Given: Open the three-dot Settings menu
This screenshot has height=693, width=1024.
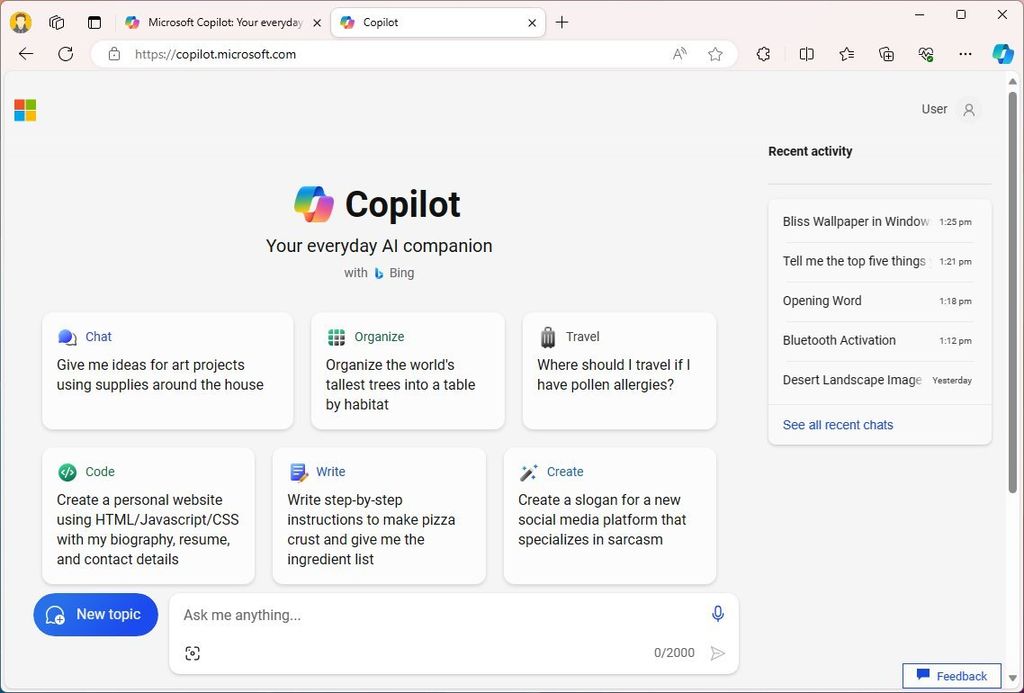Looking at the screenshot, I should click(x=965, y=54).
